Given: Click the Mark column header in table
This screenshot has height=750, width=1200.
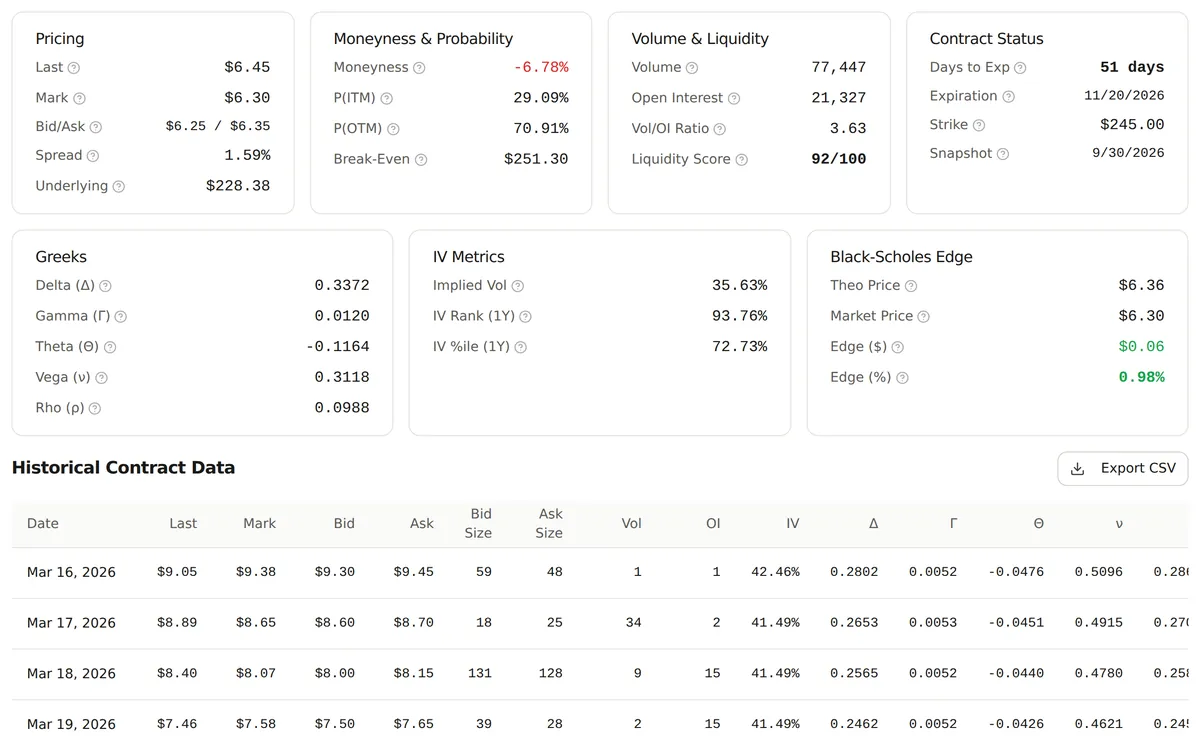Looking at the screenshot, I should point(260,523).
